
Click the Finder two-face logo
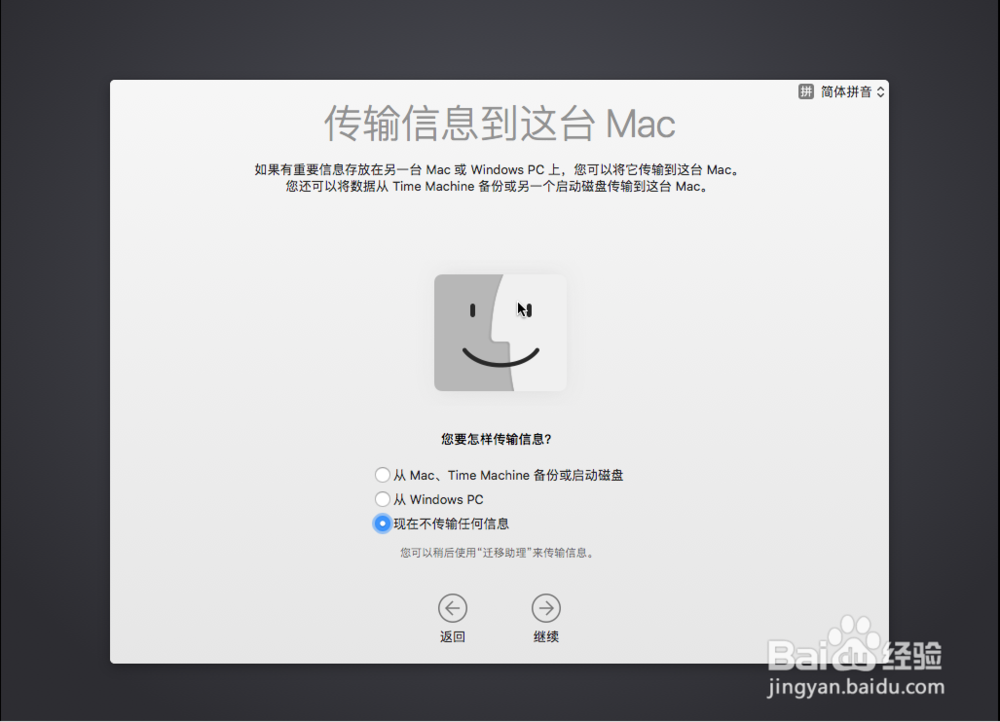coord(499,333)
